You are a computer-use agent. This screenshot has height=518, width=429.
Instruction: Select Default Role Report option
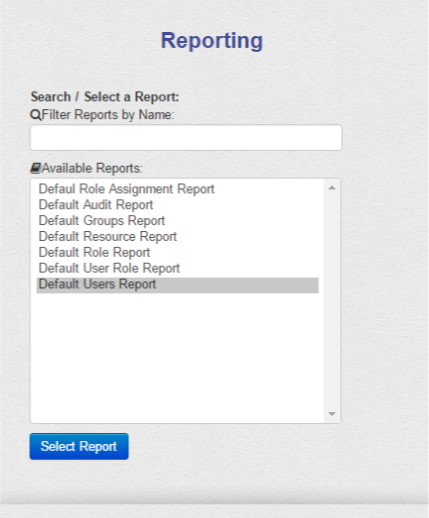click(94, 253)
